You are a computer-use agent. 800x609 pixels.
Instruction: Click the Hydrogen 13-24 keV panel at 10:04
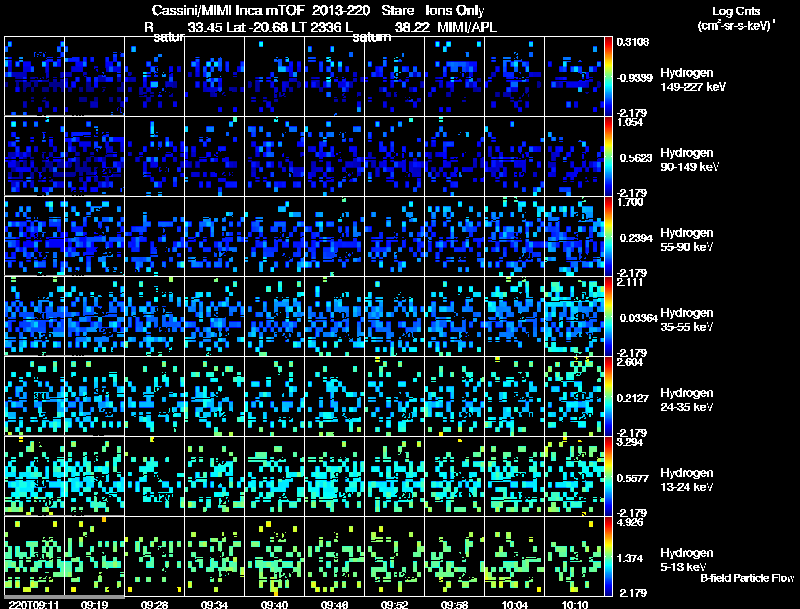514,476
